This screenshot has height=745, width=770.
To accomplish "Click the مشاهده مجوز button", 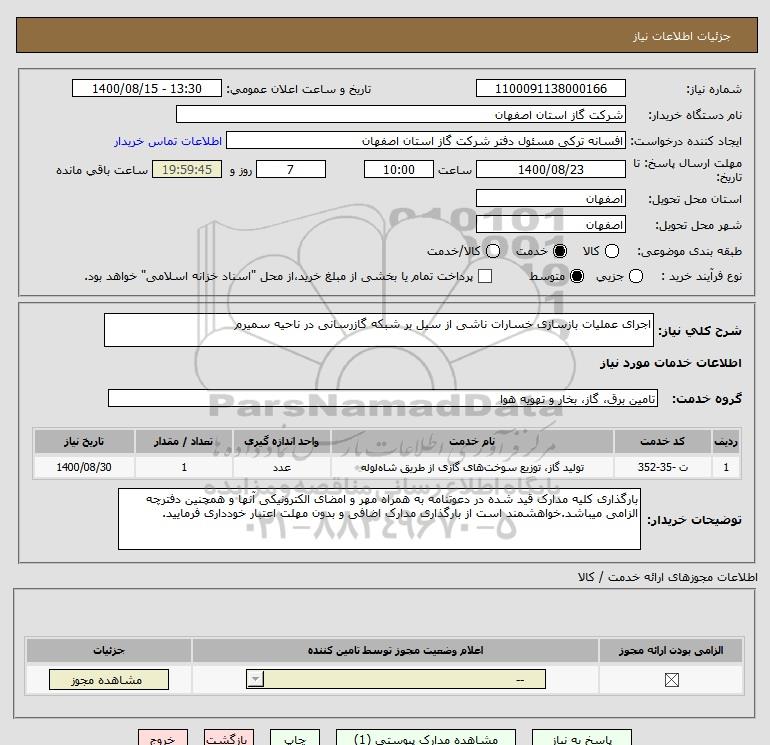I will point(109,680).
